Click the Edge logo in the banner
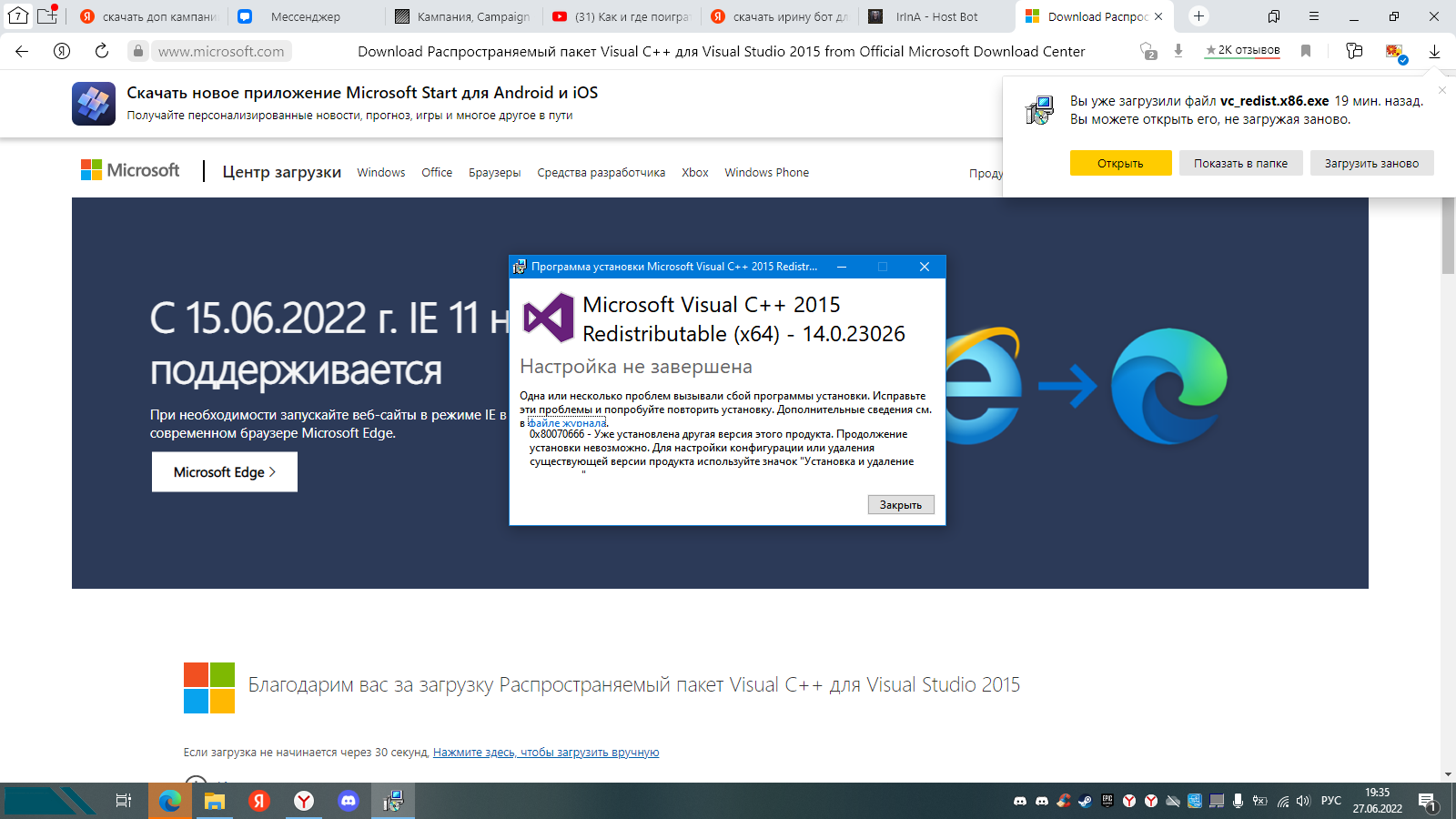This screenshot has height=819, width=1456. click(x=1169, y=386)
